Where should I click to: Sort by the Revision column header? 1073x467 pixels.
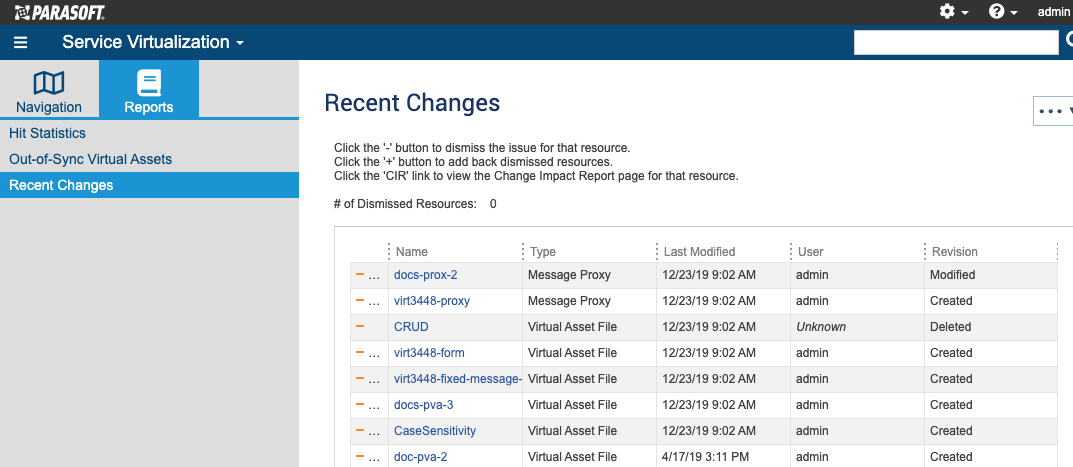point(955,252)
